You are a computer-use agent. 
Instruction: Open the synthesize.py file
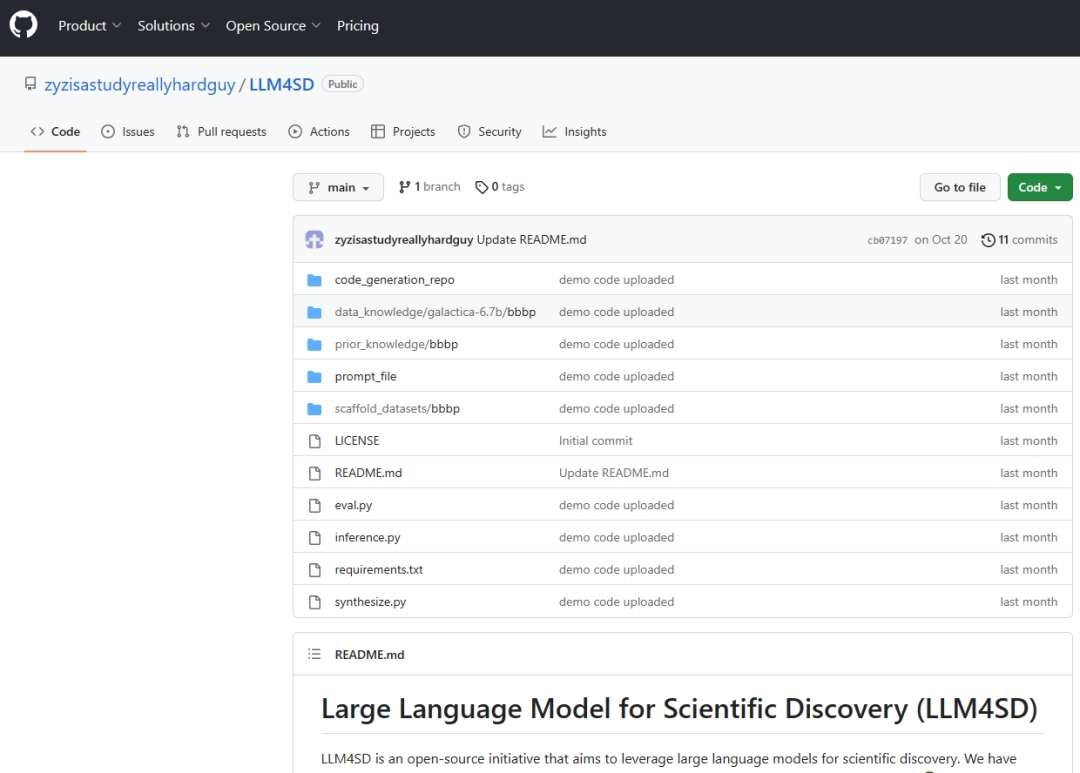pos(371,602)
